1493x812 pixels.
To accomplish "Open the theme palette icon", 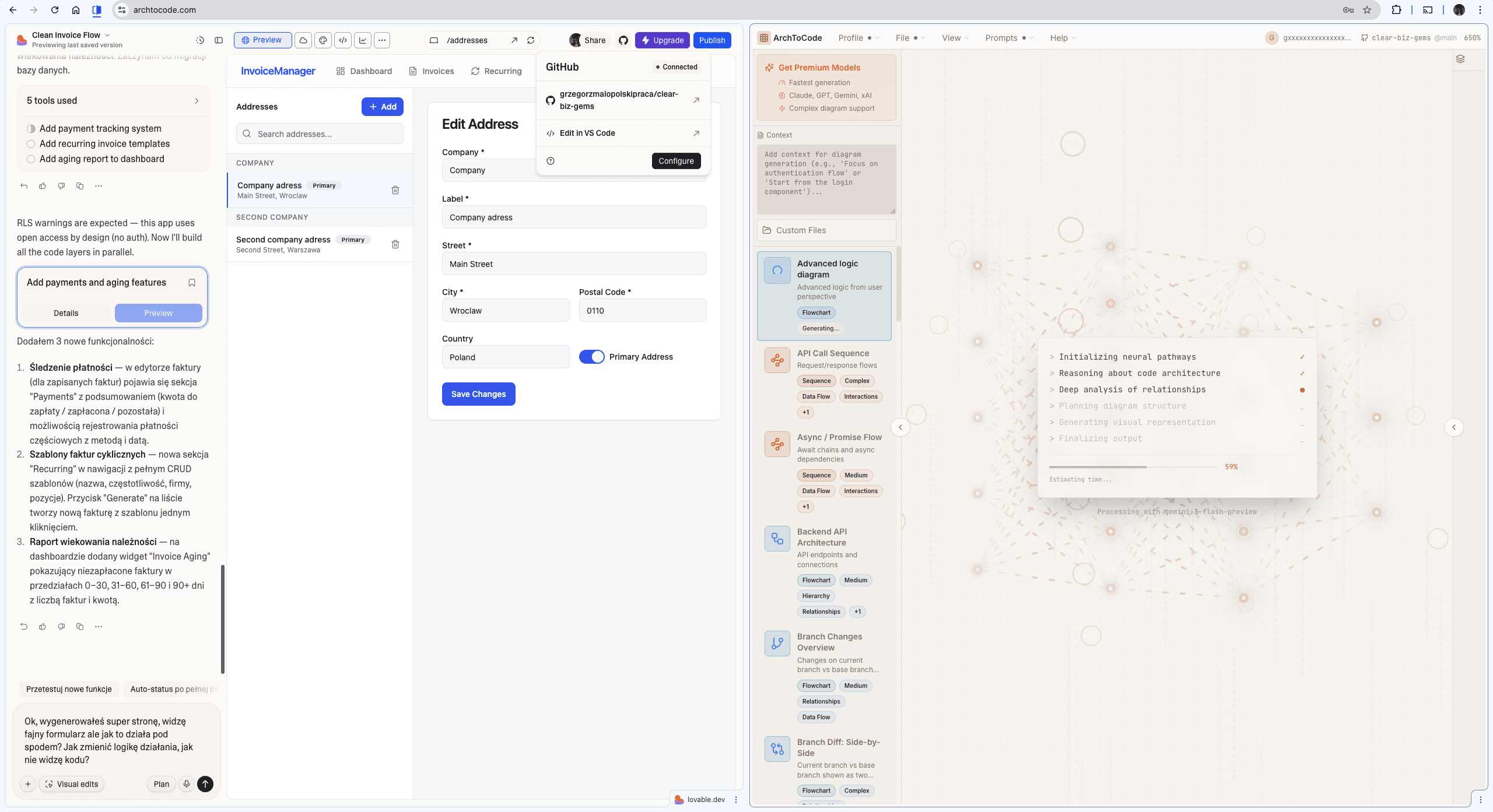I will pyautogui.click(x=323, y=40).
